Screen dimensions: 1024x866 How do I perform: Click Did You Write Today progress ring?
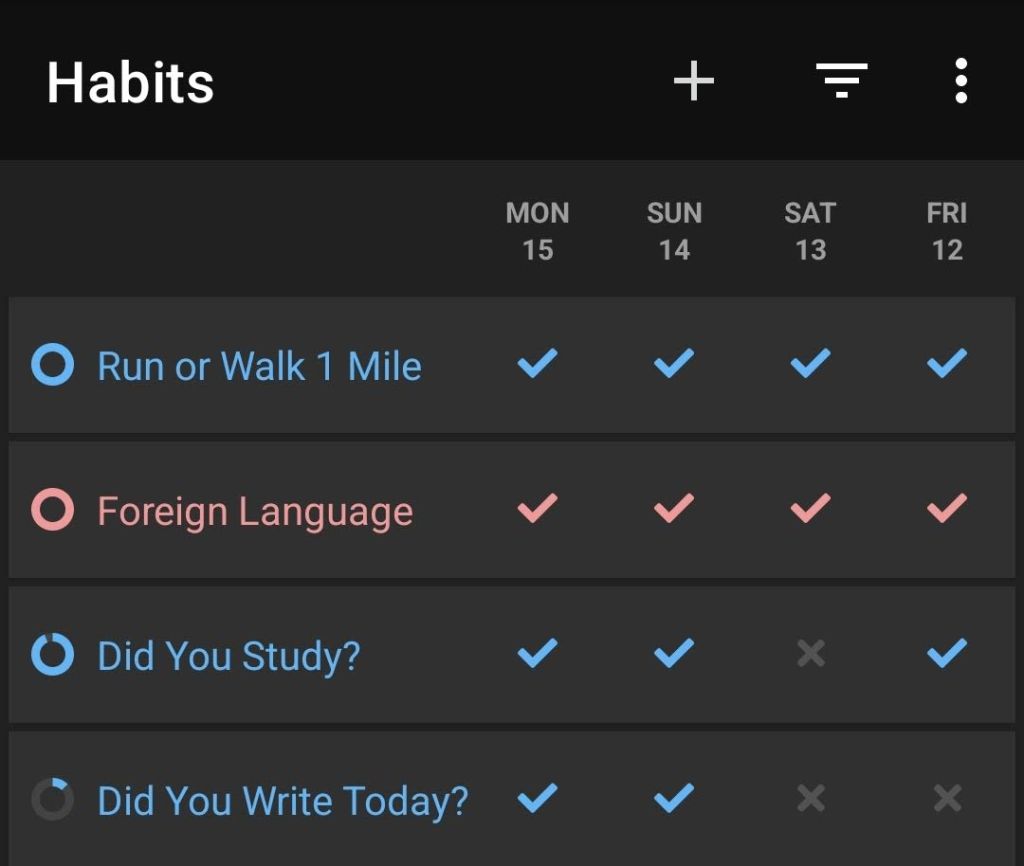(x=53, y=800)
